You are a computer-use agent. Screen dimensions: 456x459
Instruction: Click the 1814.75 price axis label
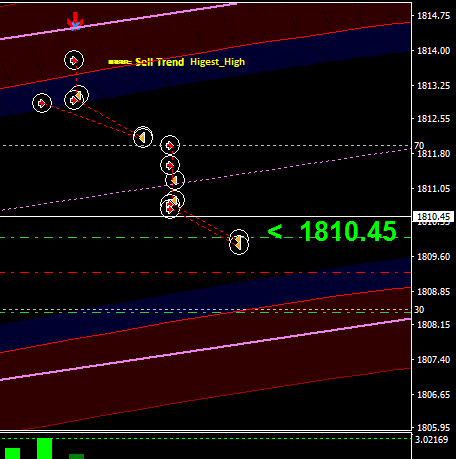[433, 16]
